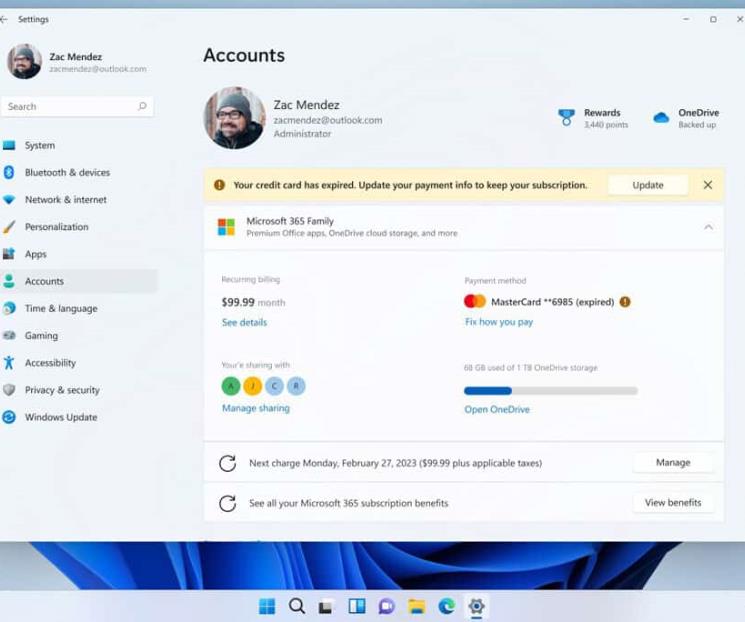Click the Microsoft logo on 365 Family card

pyautogui.click(x=226, y=227)
